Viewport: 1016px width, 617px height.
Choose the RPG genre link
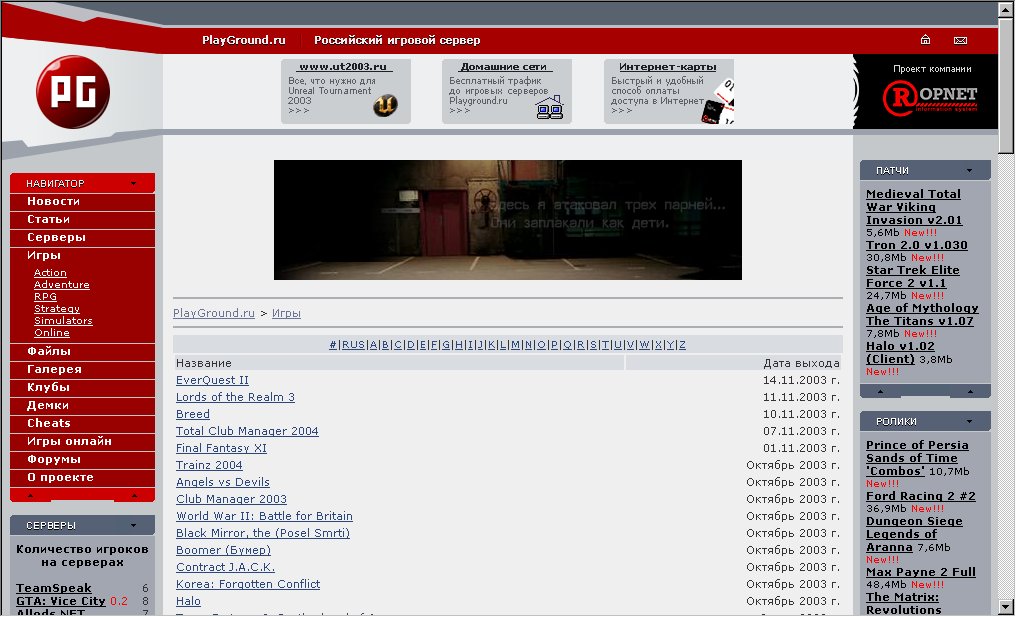(x=45, y=296)
